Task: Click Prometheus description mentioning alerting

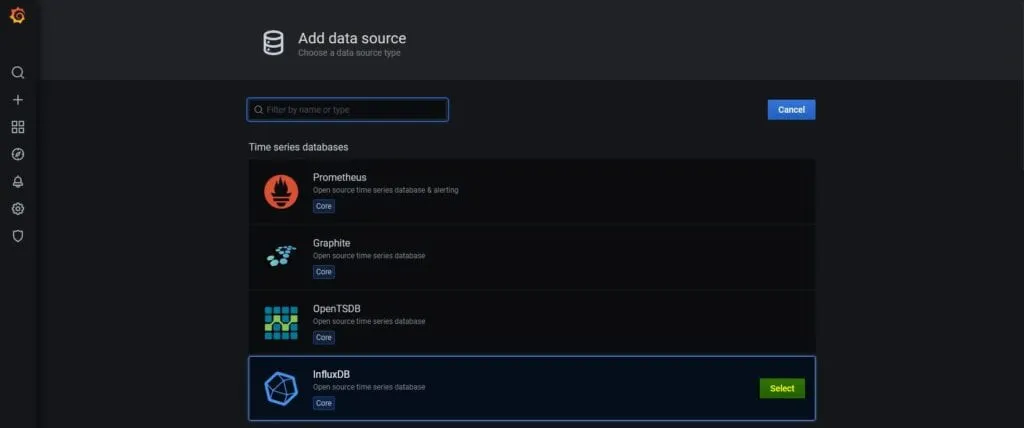Action: tap(385, 190)
